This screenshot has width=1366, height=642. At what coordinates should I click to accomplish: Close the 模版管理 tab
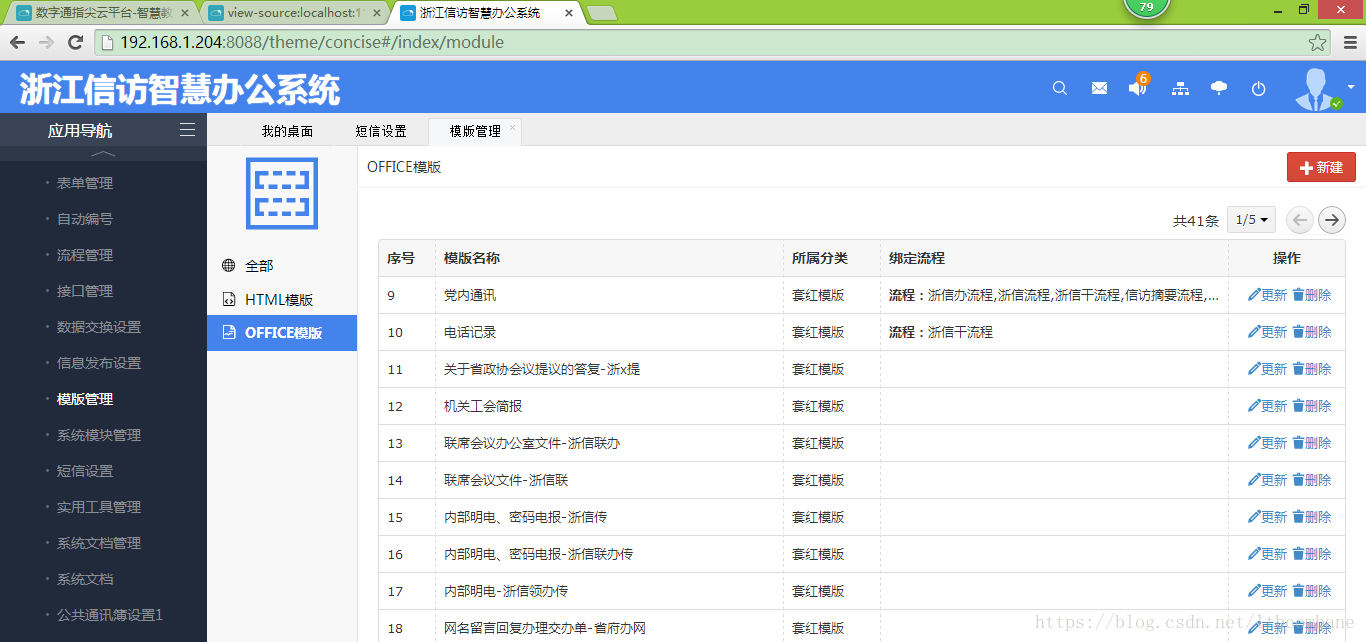pos(513,127)
